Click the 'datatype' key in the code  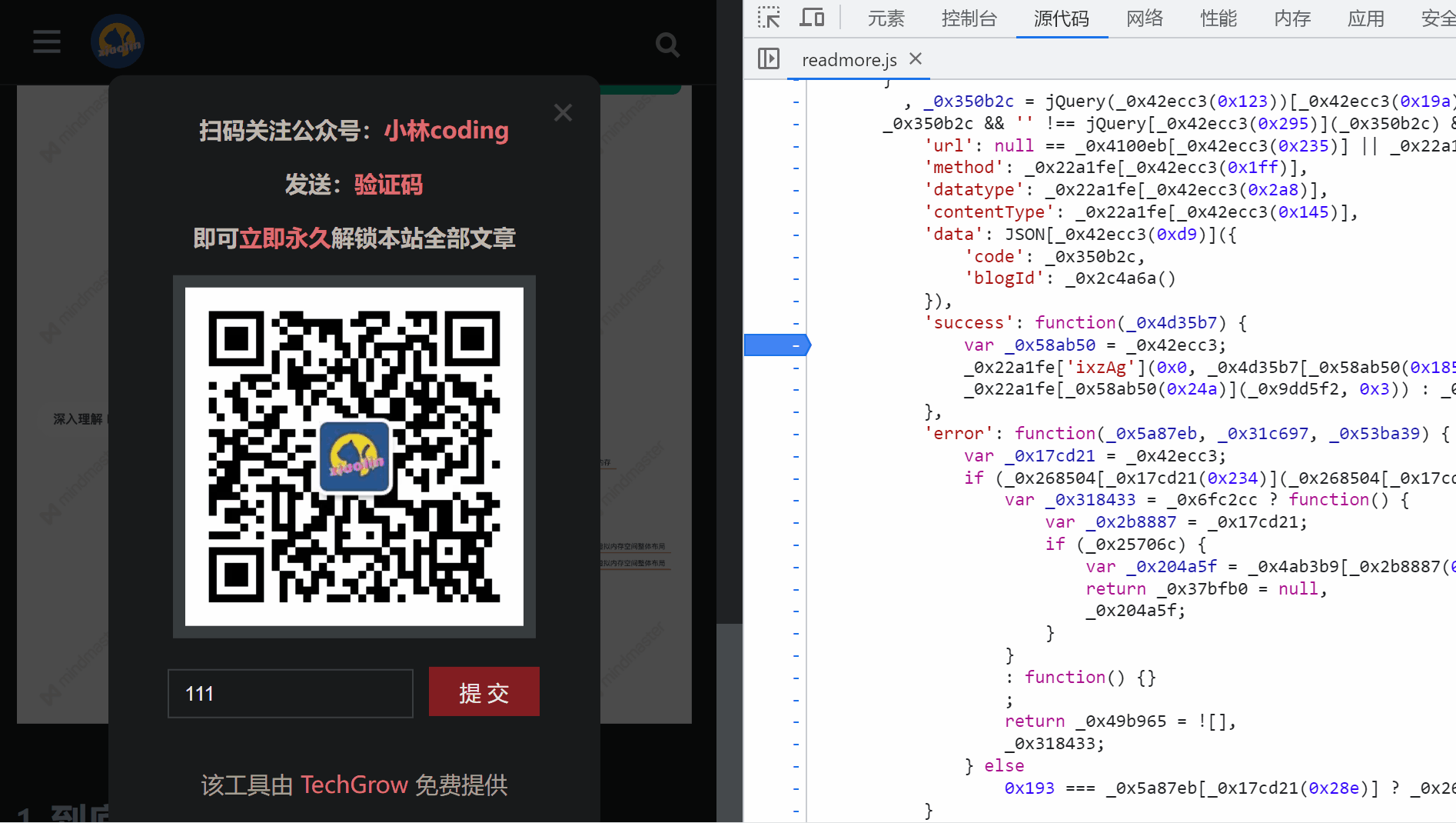point(974,190)
